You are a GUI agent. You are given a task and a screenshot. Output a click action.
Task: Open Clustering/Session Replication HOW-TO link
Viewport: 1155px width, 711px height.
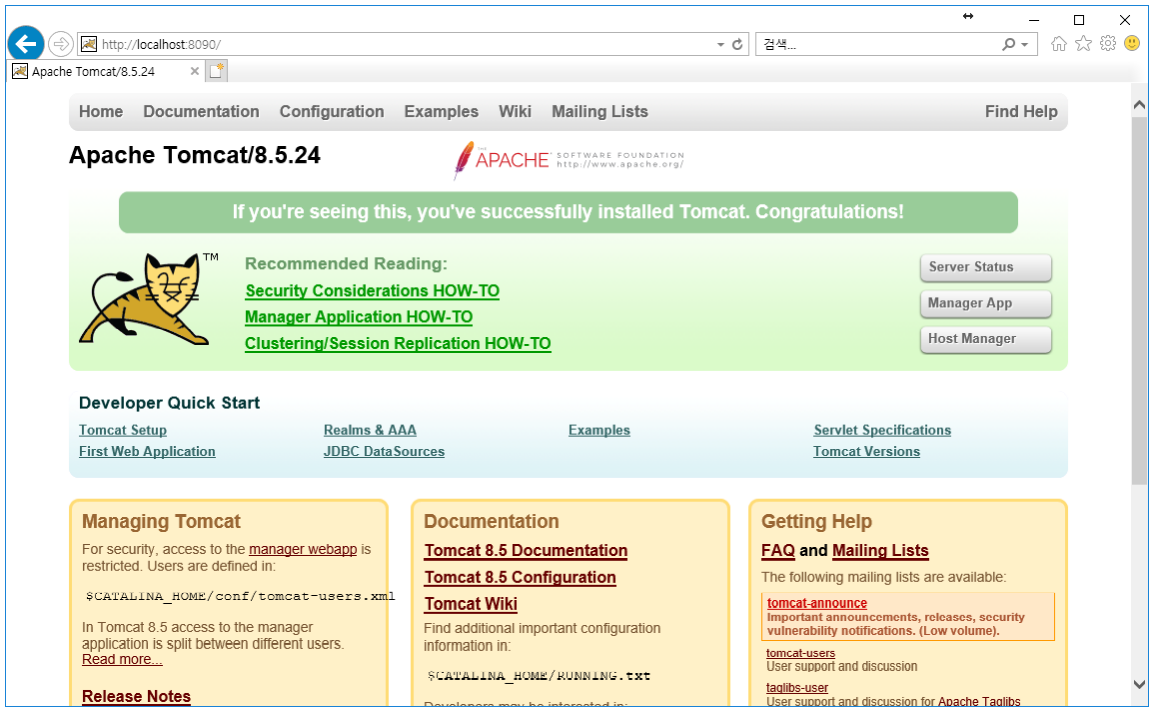[398, 344]
